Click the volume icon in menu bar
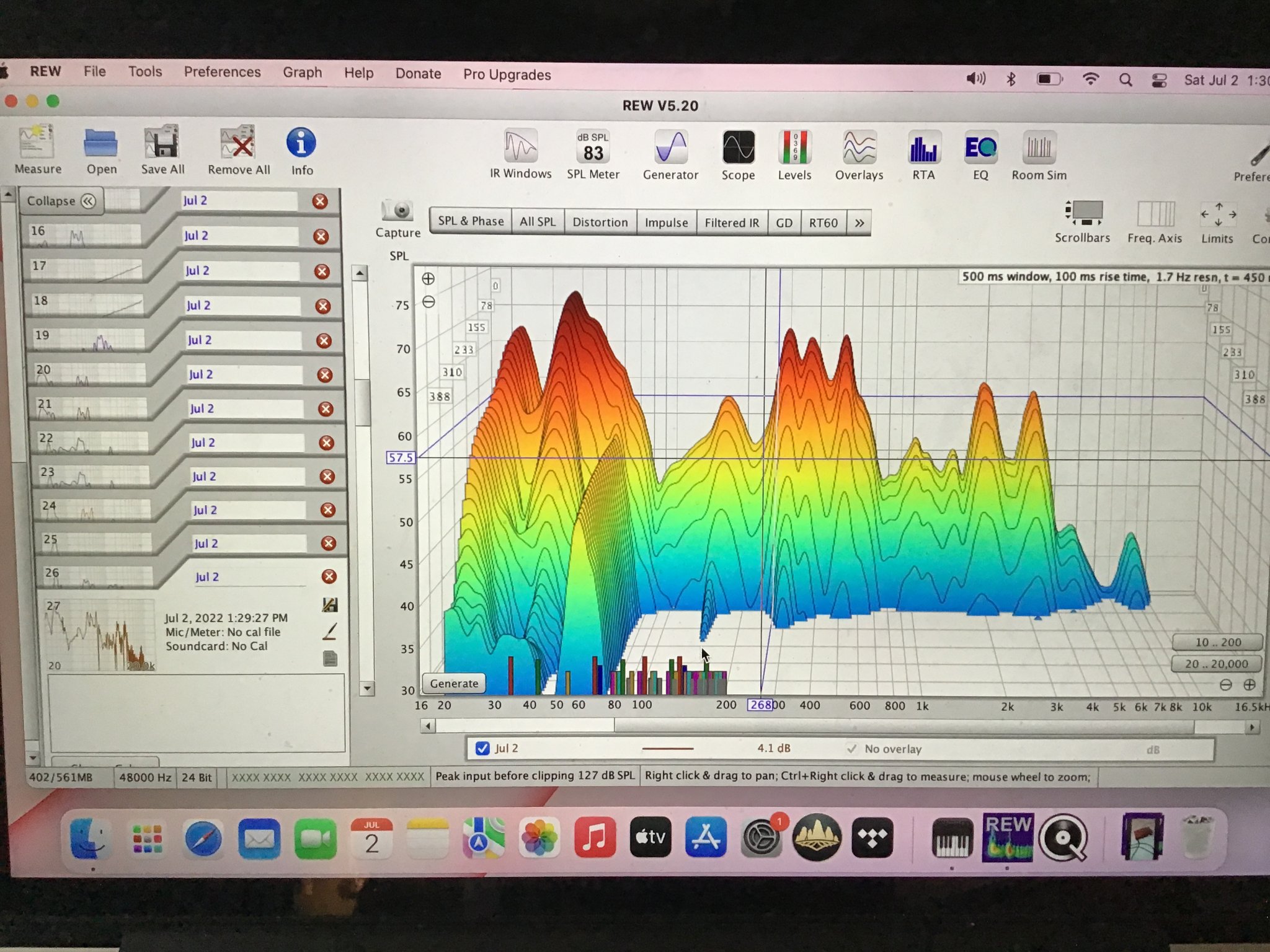The image size is (1270, 952). [x=976, y=78]
